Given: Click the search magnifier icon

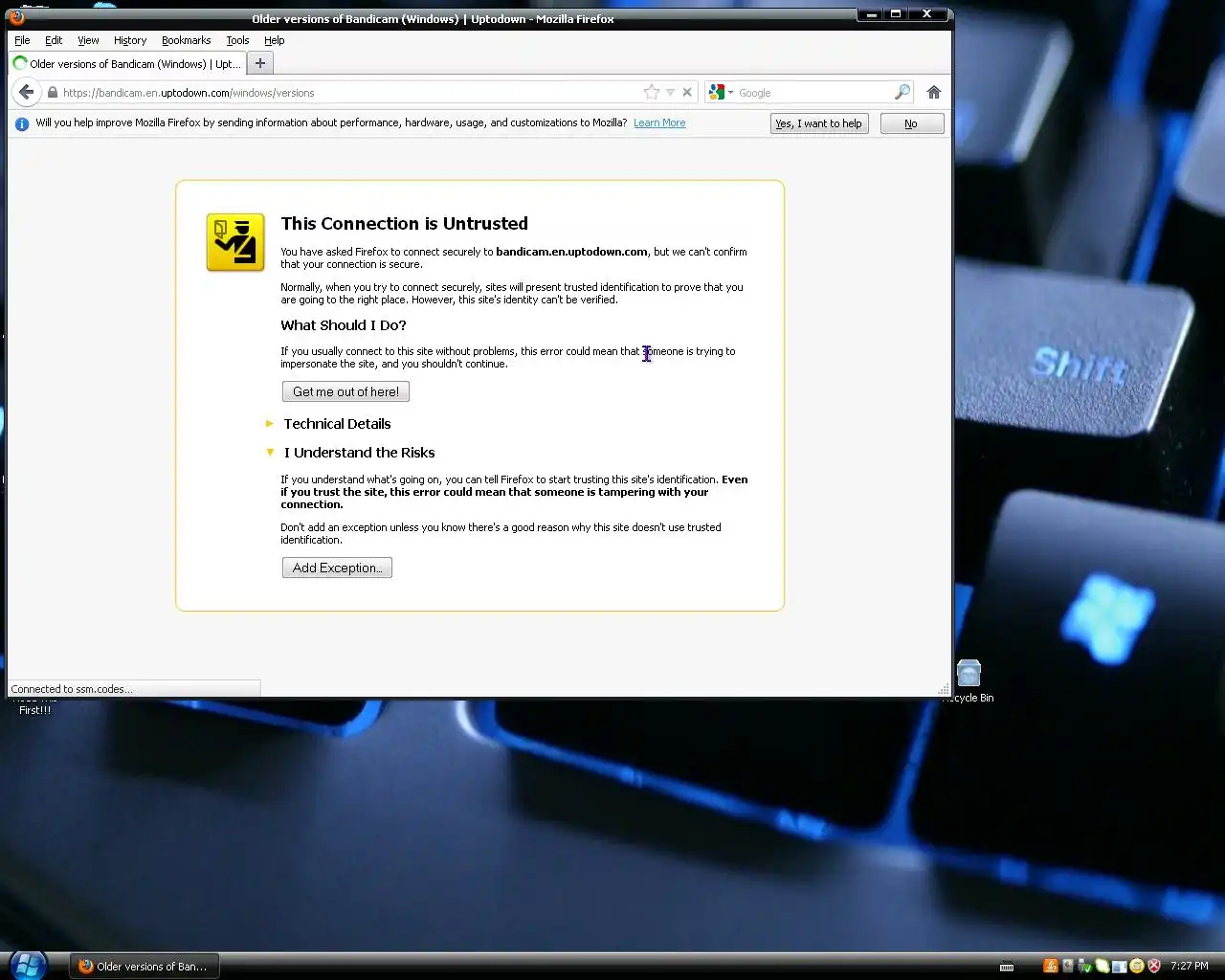Looking at the screenshot, I should pyautogui.click(x=902, y=92).
